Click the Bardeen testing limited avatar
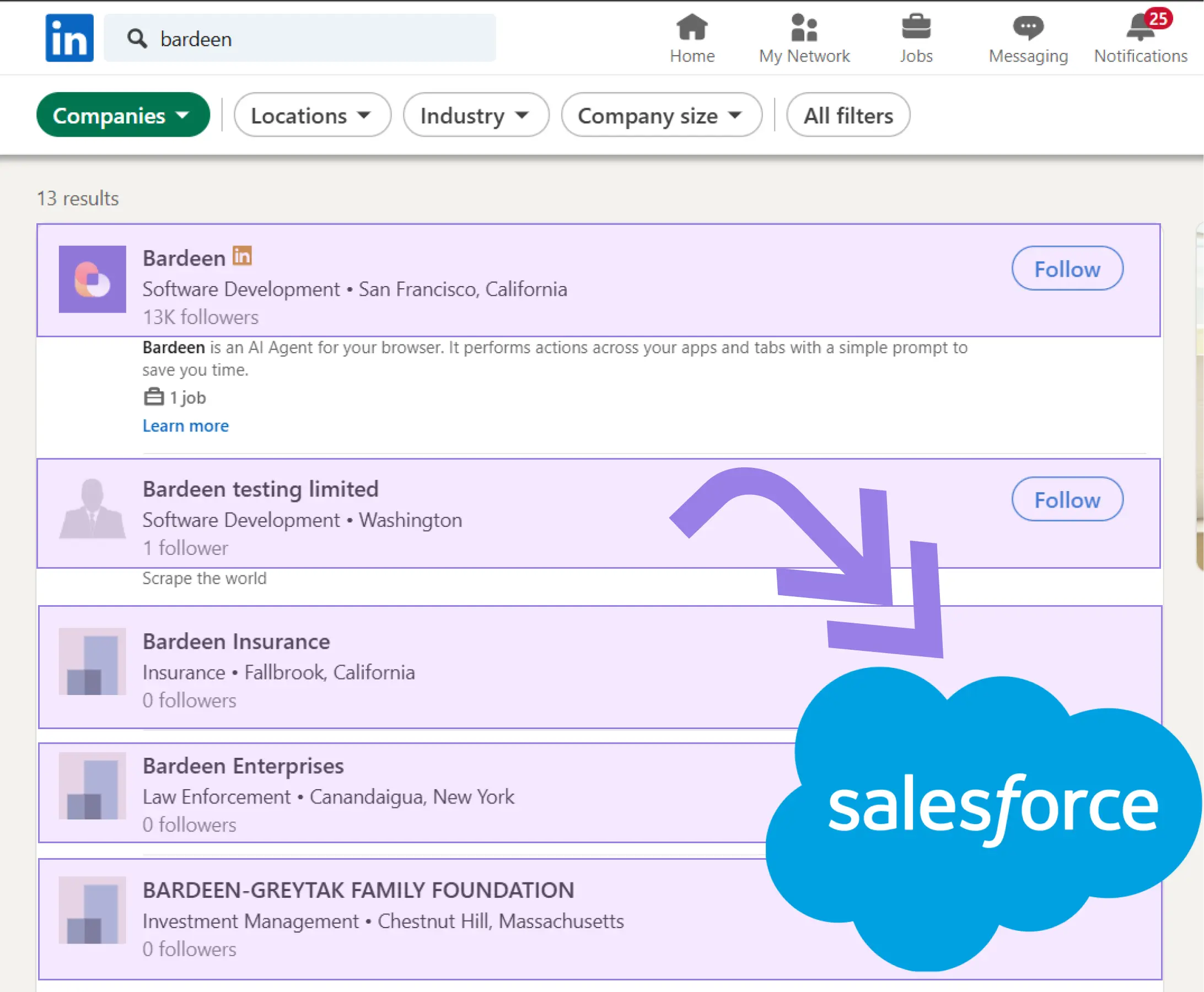 (x=92, y=508)
